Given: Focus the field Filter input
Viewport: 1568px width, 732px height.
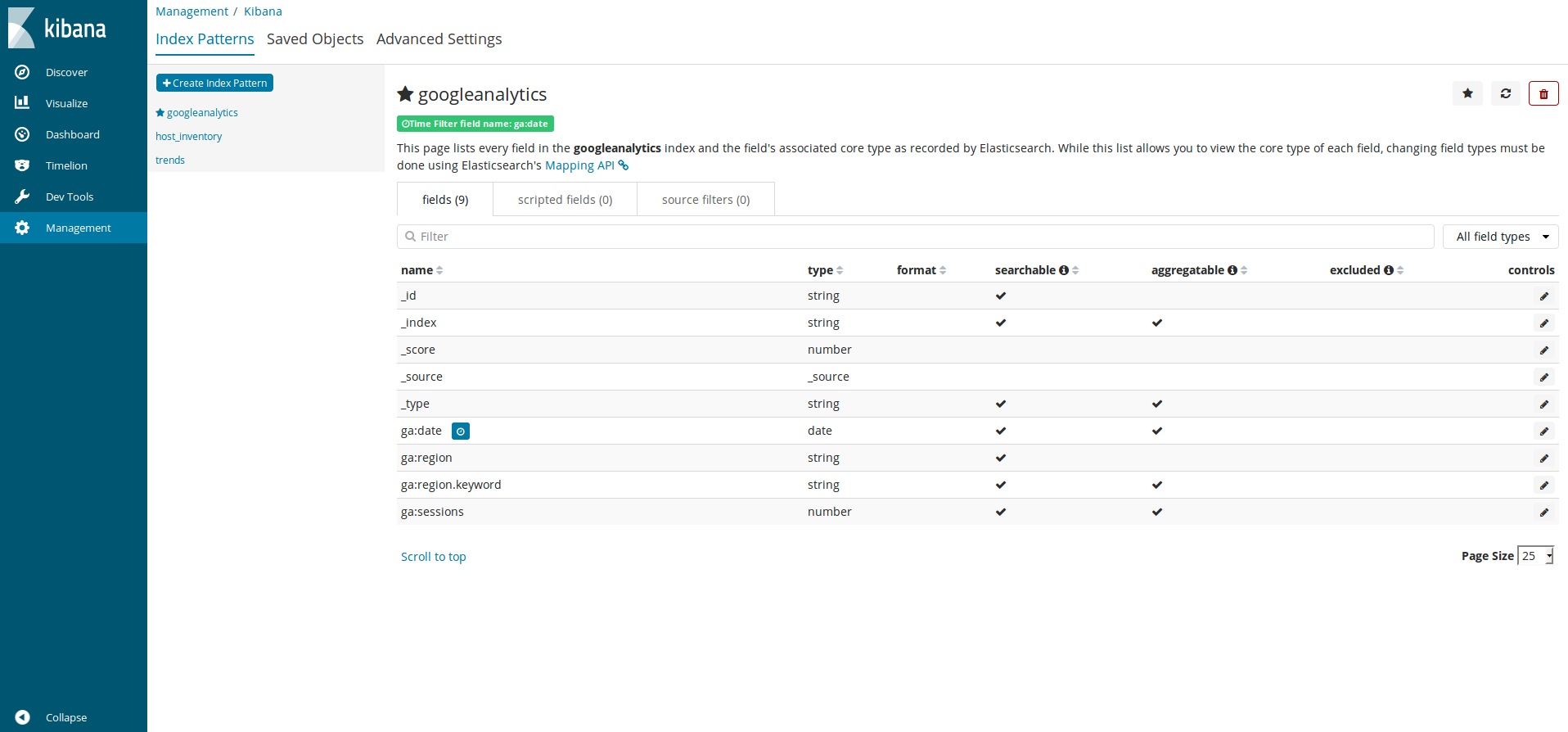Looking at the screenshot, I should pos(915,237).
